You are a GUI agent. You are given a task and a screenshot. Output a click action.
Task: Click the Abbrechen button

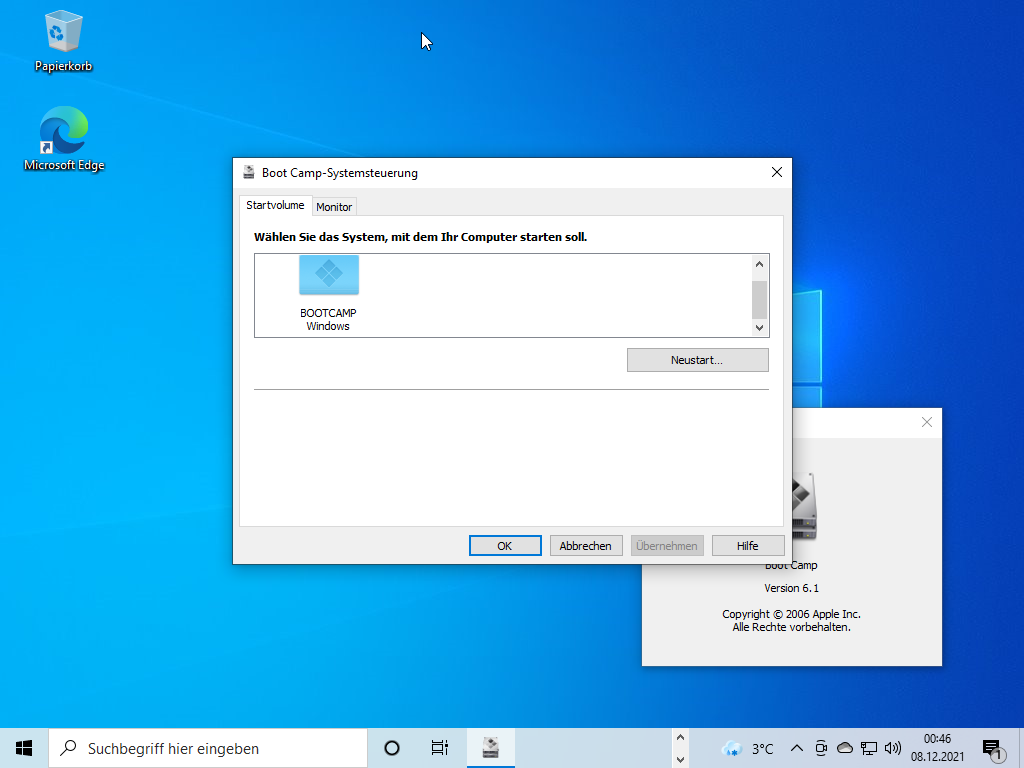(586, 545)
